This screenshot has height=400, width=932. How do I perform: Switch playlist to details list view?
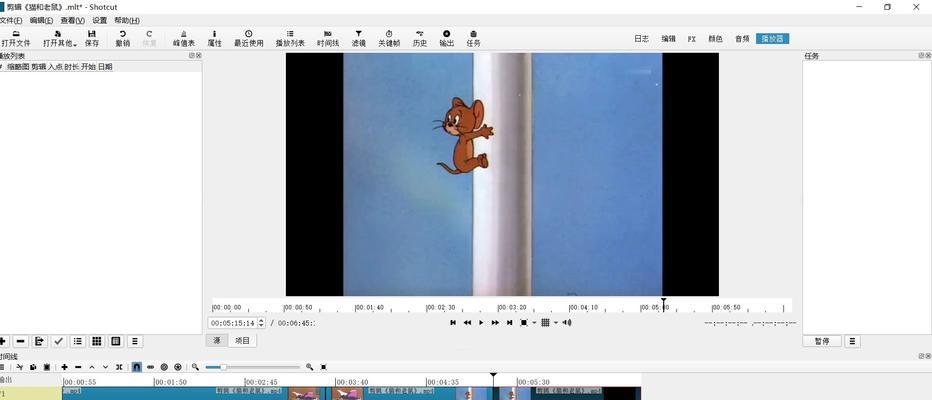pyautogui.click(x=78, y=341)
